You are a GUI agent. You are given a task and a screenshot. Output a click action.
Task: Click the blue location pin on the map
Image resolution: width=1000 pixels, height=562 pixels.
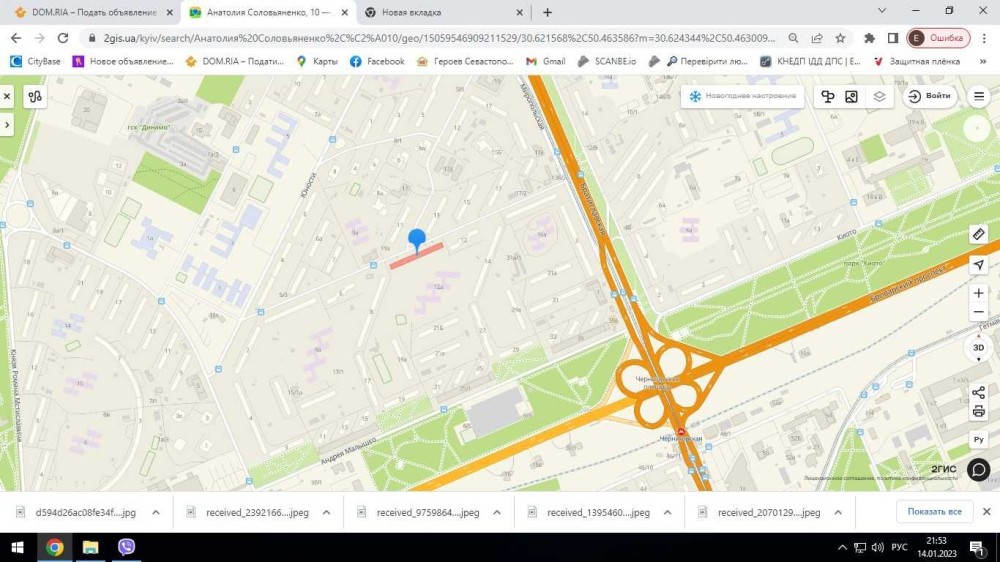417,240
